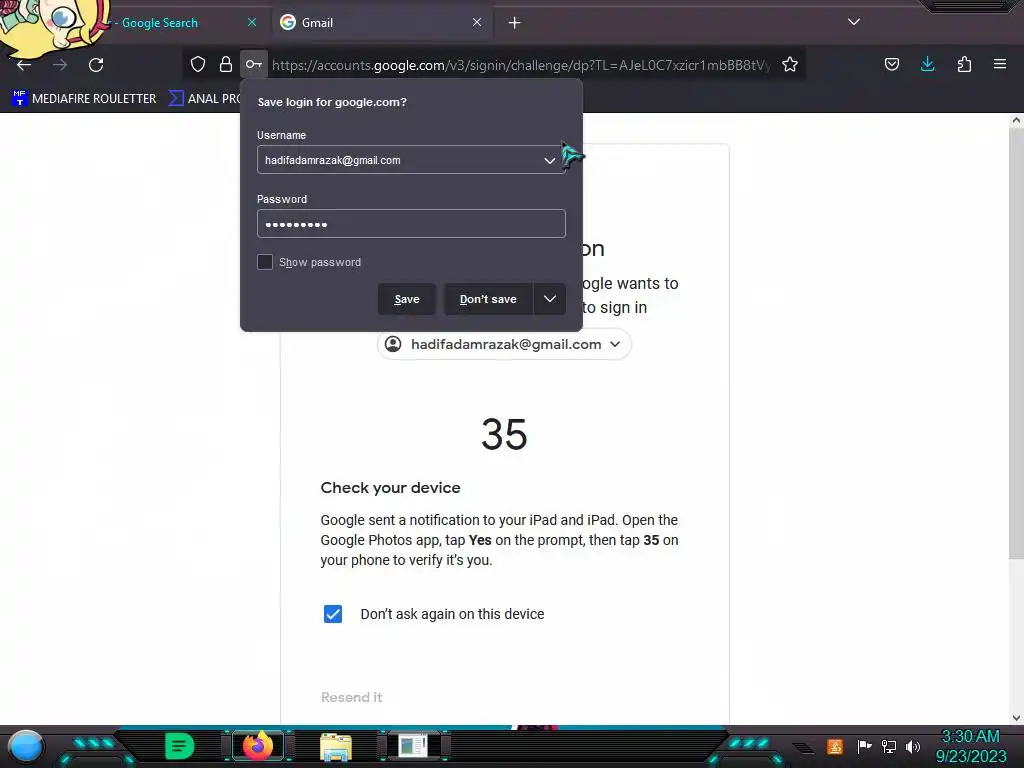1024x768 pixels.
Task: Switch to the Gmail tab
Action: point(382,23)
